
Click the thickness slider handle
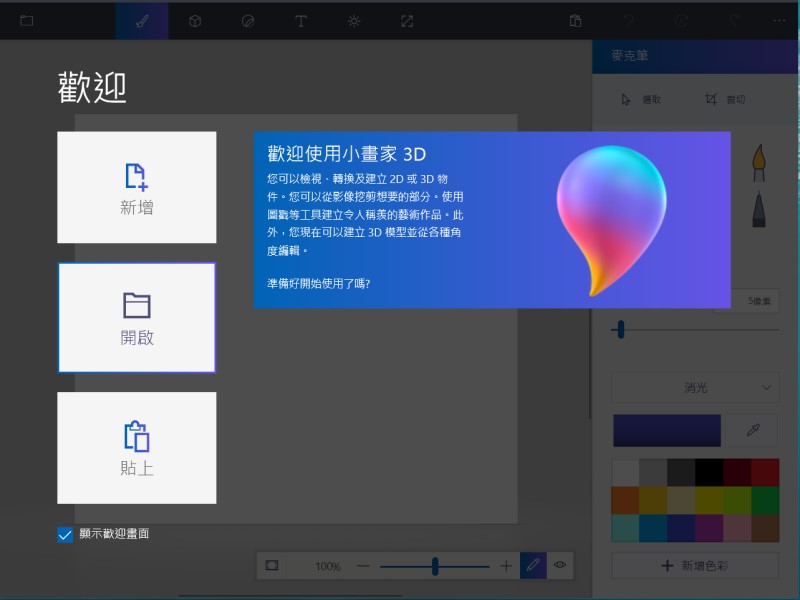[620, 330]
